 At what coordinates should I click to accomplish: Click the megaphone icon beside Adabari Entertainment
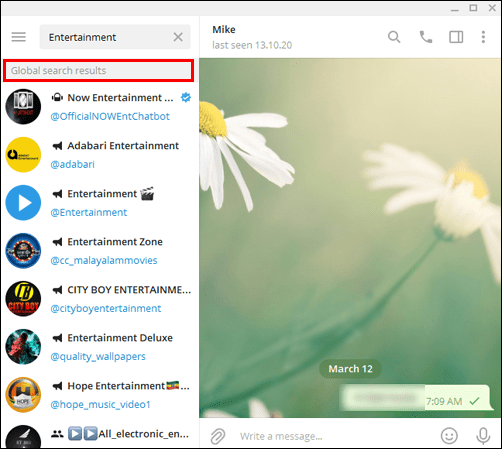click(57, 146)
